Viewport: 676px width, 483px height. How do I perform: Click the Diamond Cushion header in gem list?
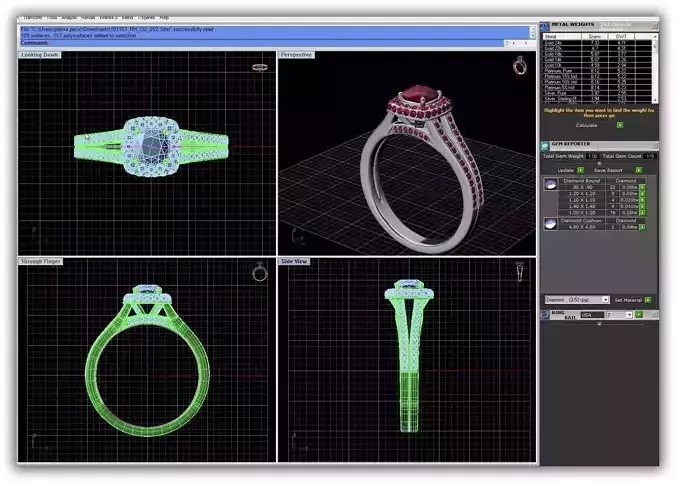point(582,220)
